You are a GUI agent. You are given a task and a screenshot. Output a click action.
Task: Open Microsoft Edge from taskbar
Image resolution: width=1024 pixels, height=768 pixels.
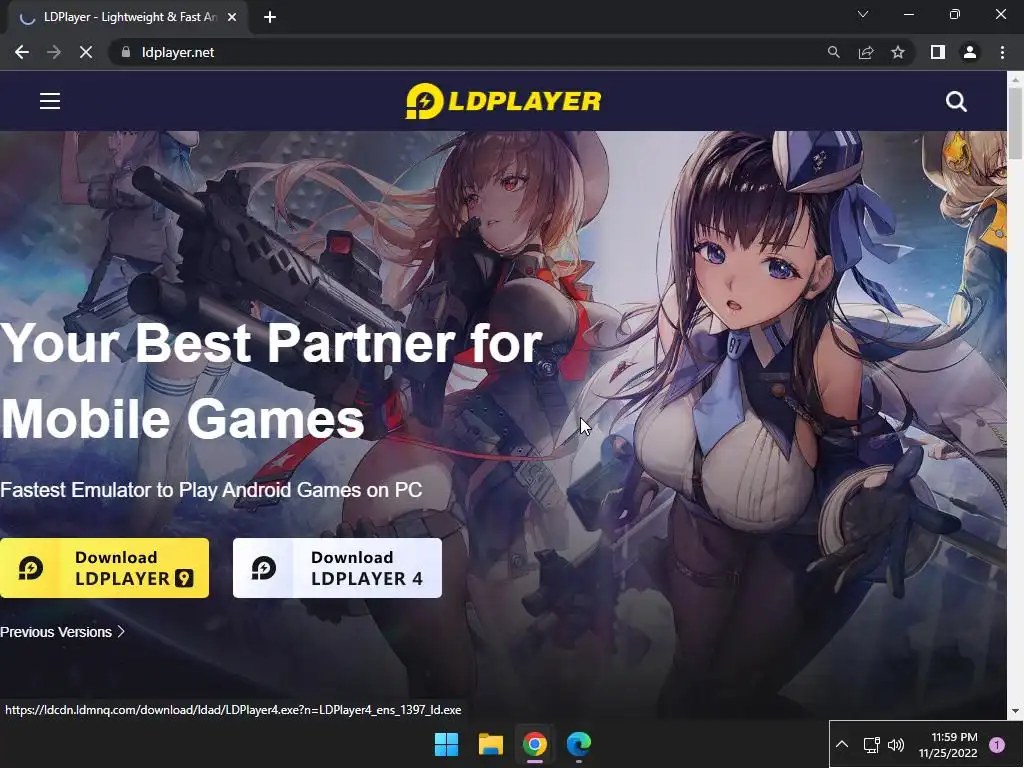point(579,744)
